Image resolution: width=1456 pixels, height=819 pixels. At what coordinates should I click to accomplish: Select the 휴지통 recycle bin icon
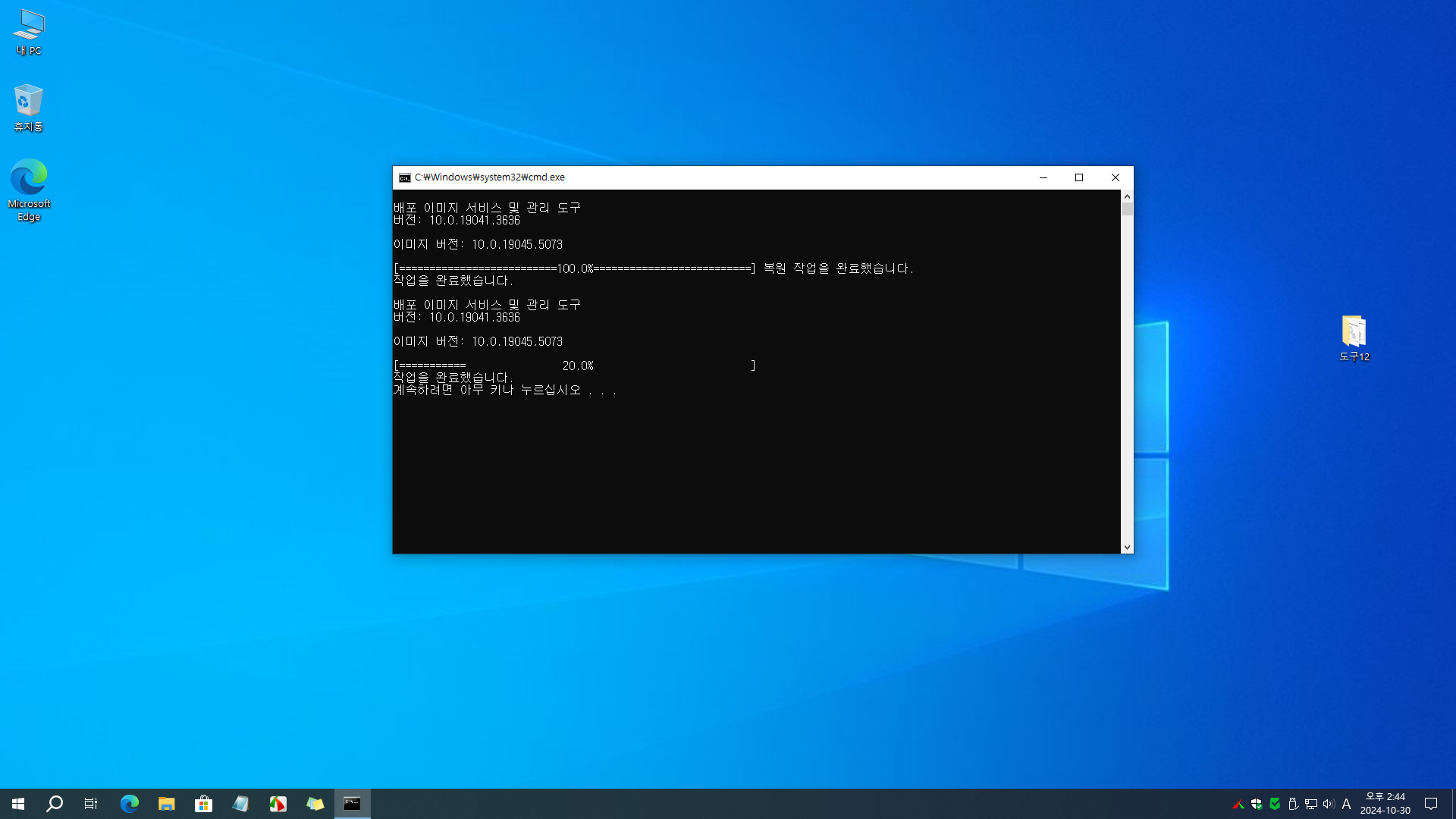[29, 108]
